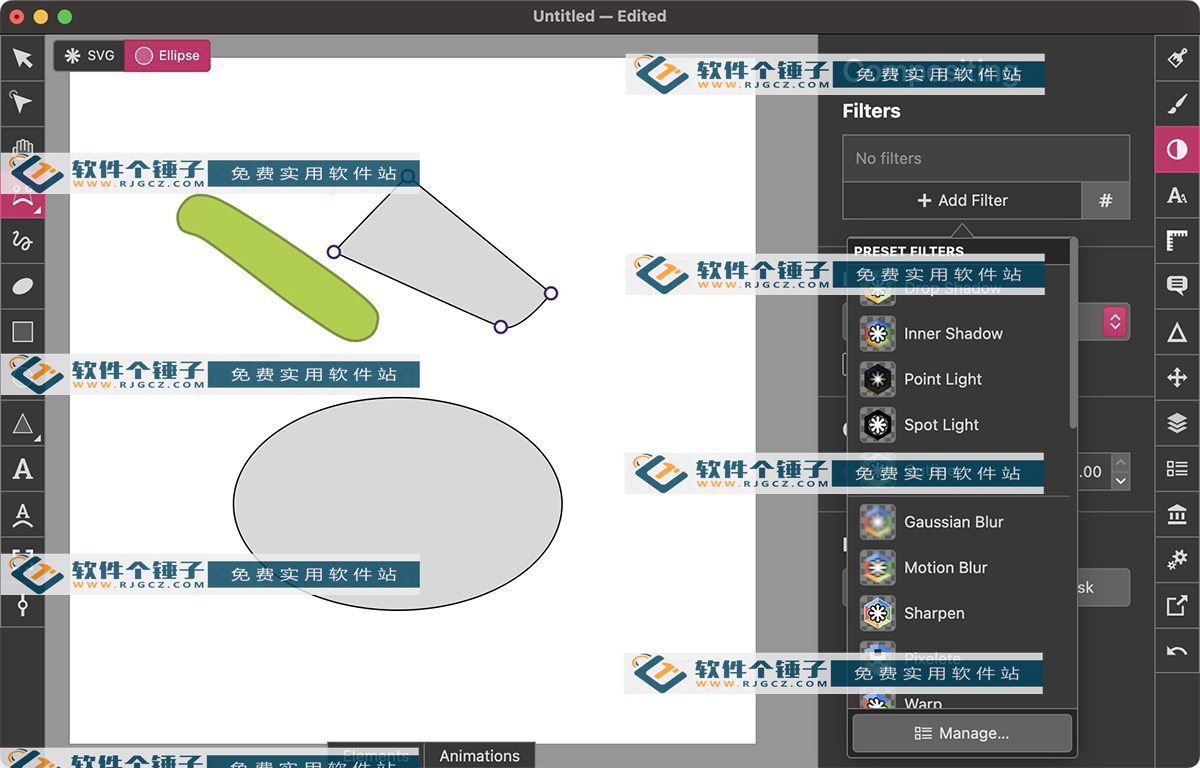1200x768 pixels.
Task: Select the triangle polygon tool
Action: (22, 424)
